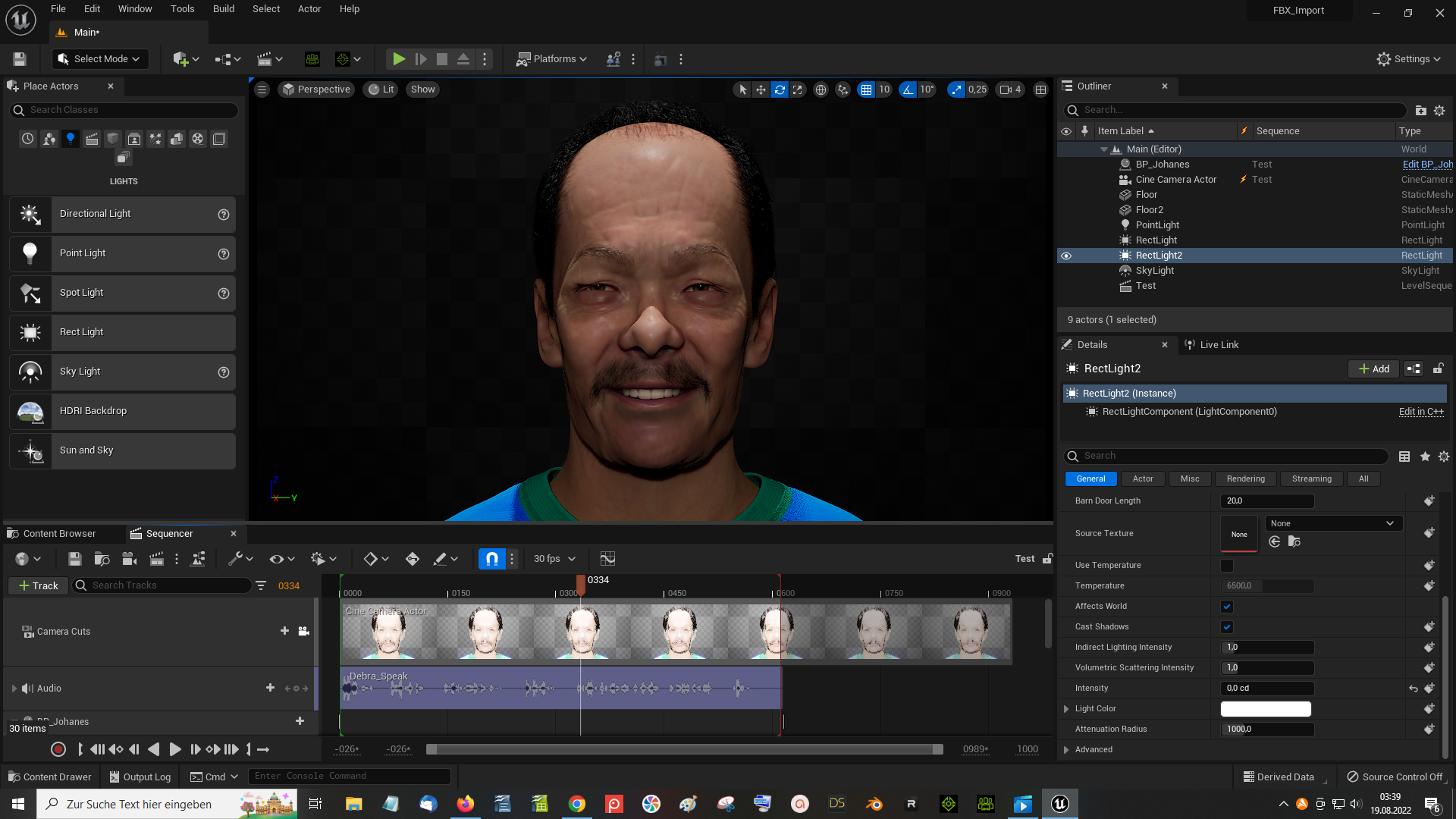This screenshot has width=1456, height=819.
Task: Expand the Light Color property
Action: pyautogui.click(x=1066, y=709)
